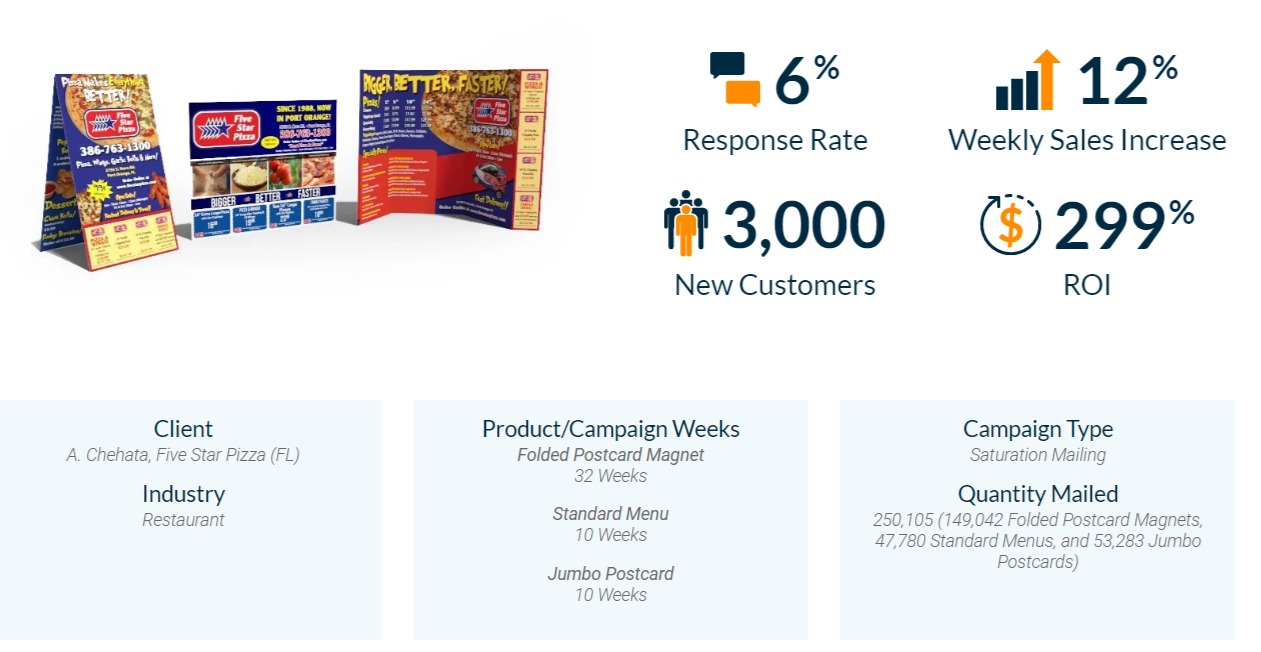
Task: Click the bar chart sales increase icon
Action: 1027,80
